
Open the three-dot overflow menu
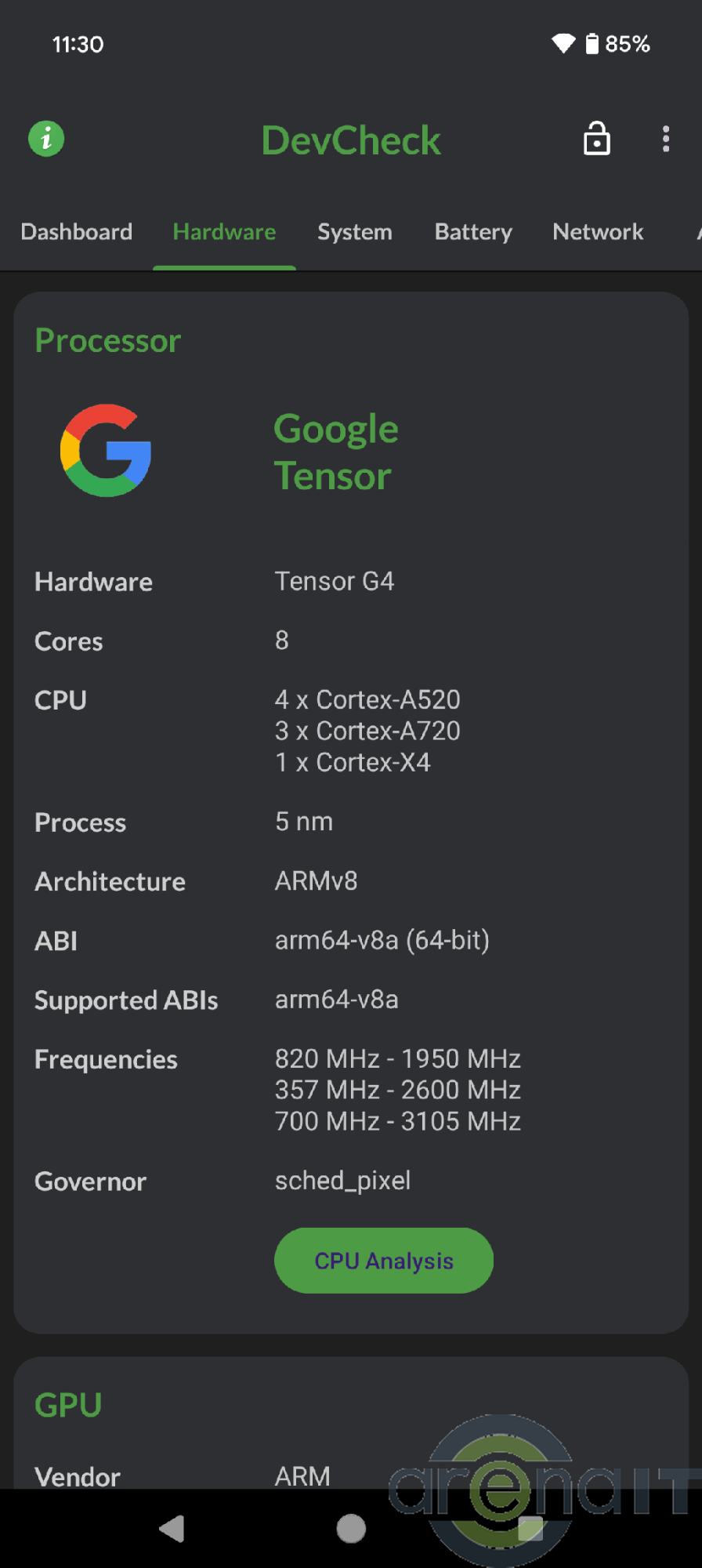[666, 140]
